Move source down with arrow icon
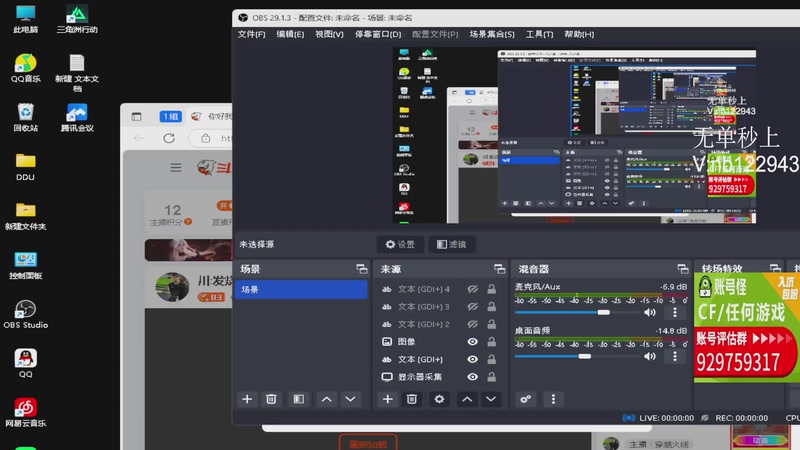 tap(491, 399)
